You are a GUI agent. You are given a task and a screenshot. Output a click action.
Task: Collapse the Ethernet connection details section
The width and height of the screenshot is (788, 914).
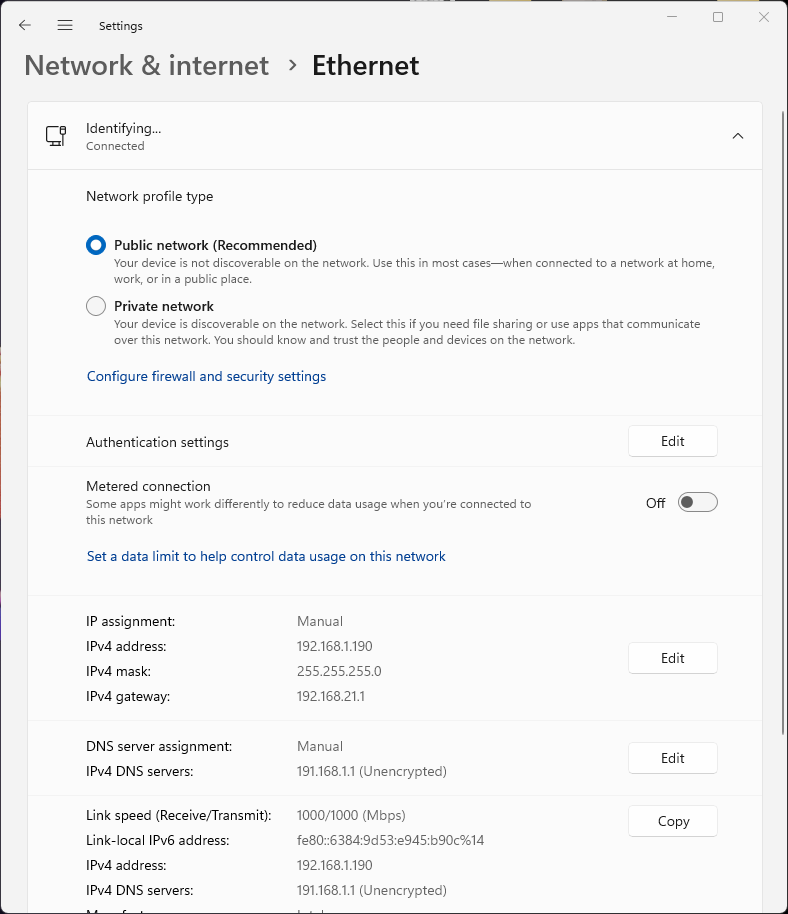point(738,136)
